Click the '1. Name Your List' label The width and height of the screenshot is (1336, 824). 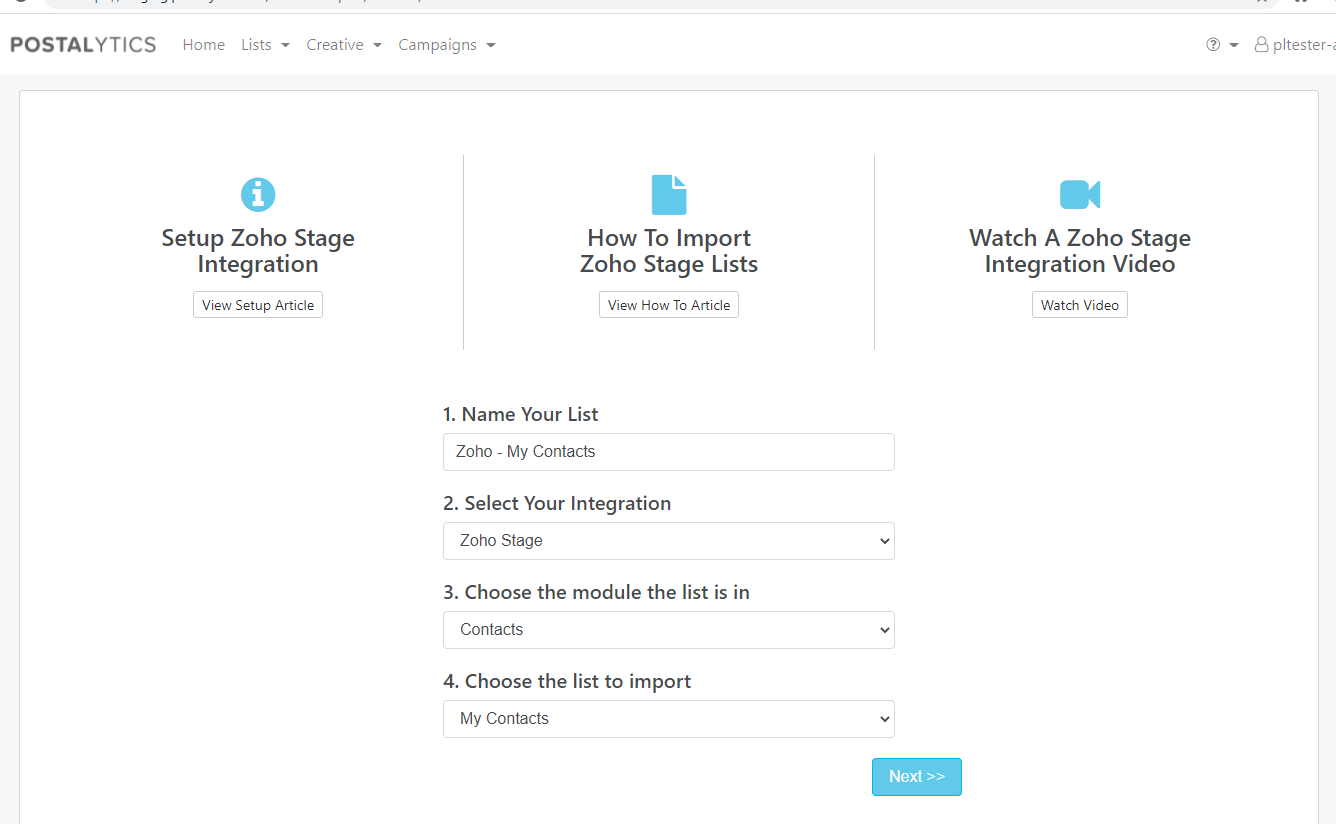point(521,414)
